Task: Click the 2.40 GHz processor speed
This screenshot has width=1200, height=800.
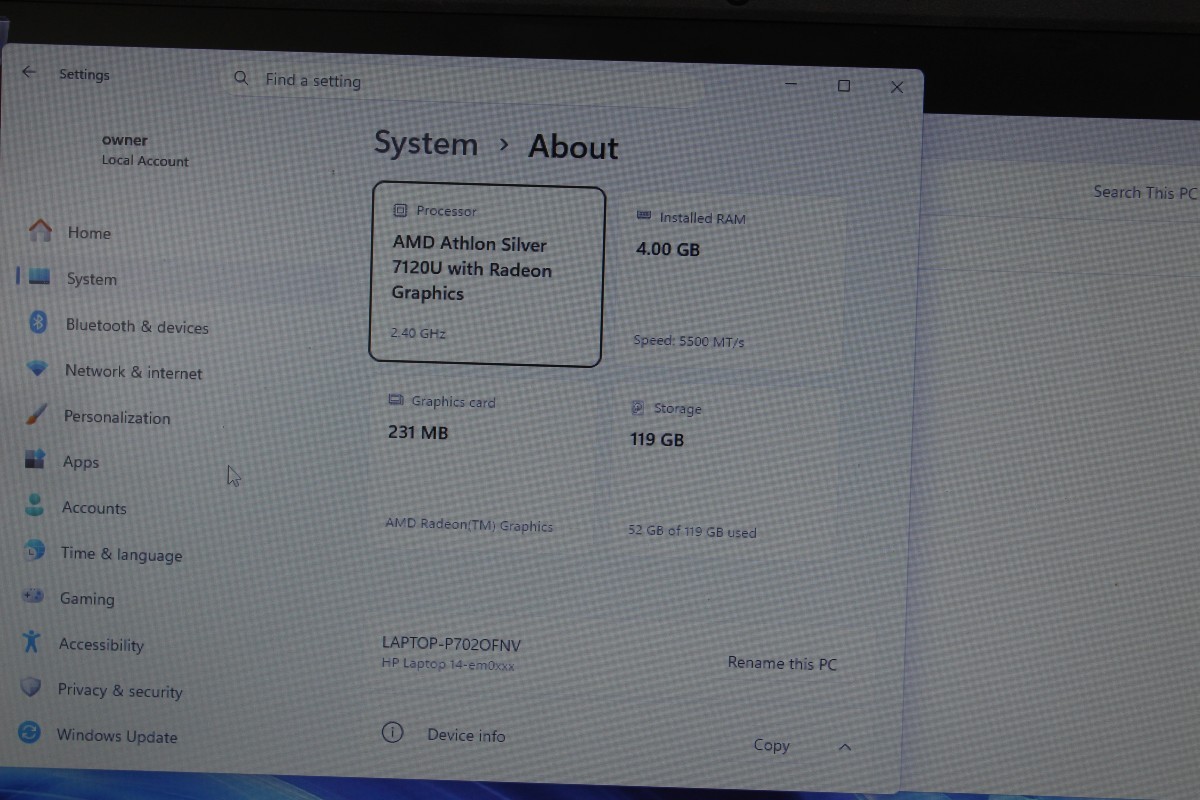Action: coord(418,333)
